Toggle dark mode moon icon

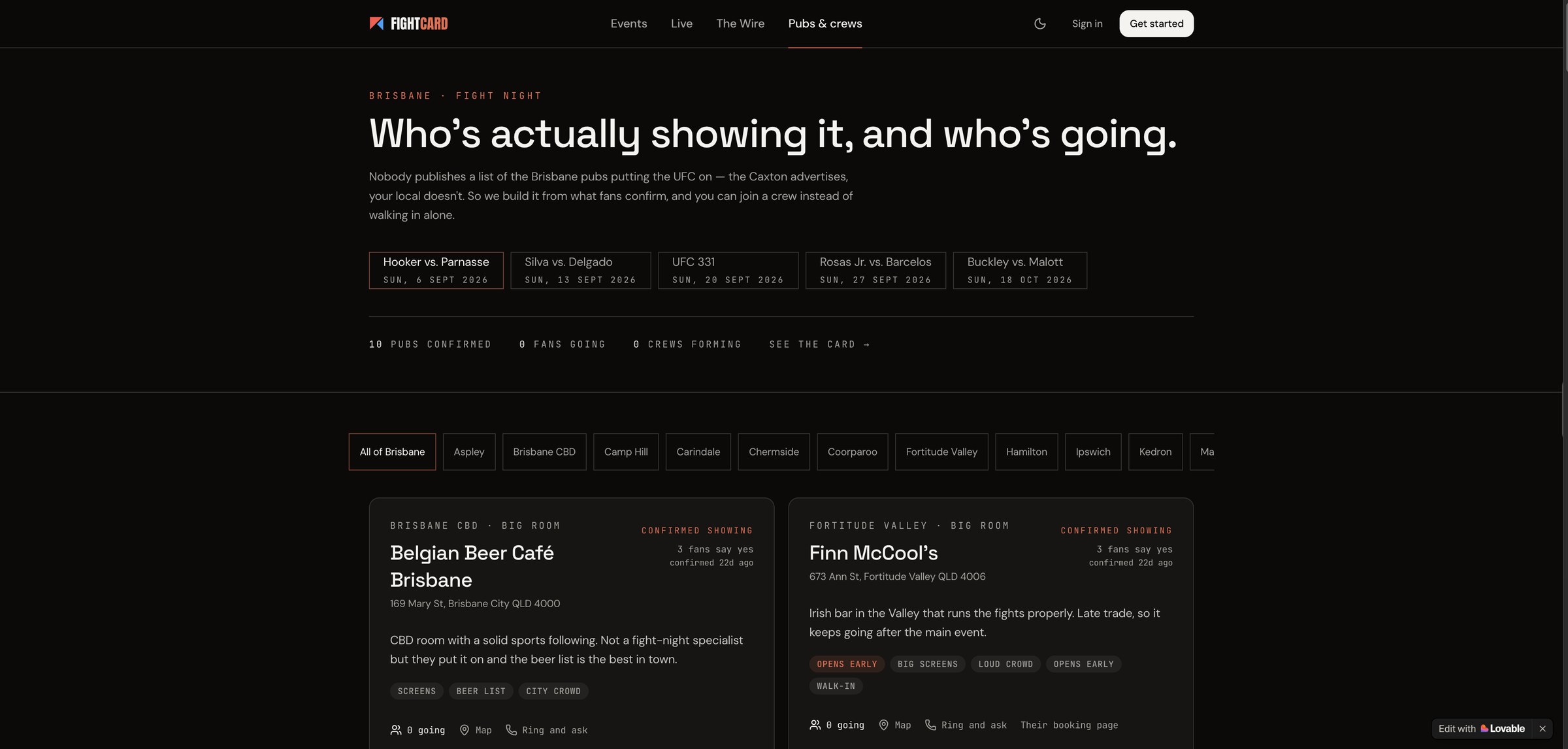(1040, 24)
